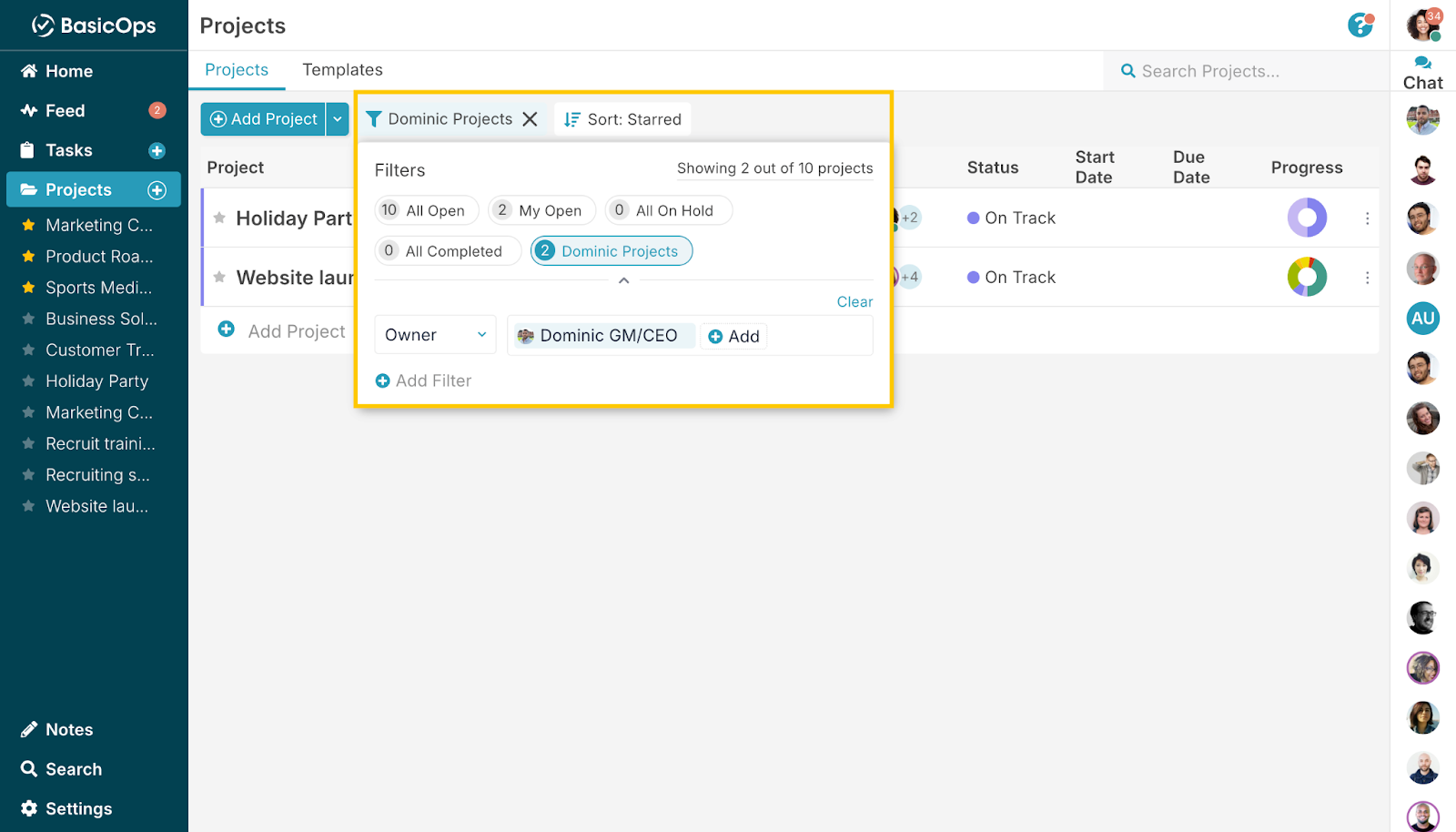Click the Notes icon in sidebar
This screenshot has height=832, width=1456.
(30, 728)
